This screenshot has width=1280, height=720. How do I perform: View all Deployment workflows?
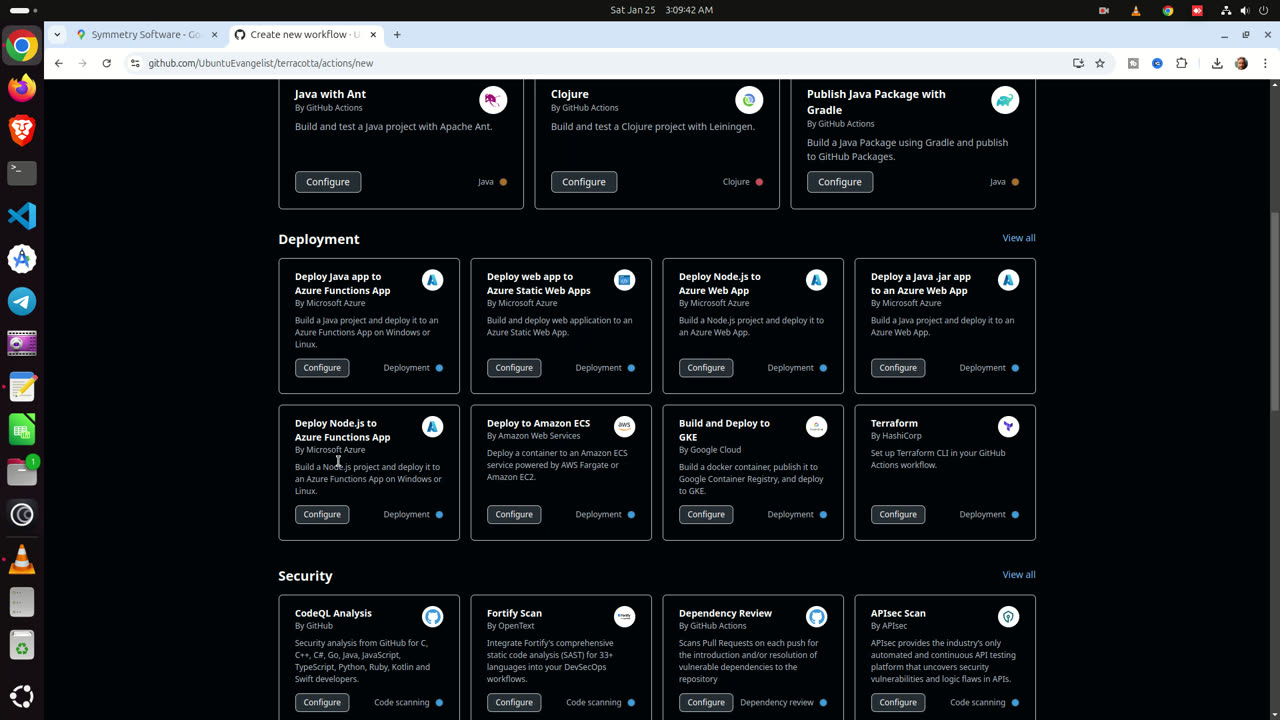click(1019, 238)
